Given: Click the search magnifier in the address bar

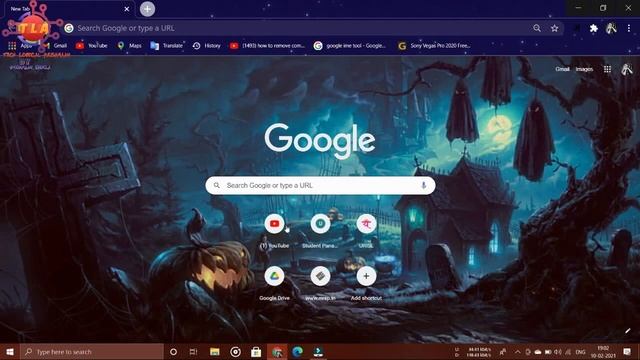Looking at the screenshot, I should click(x=537, y=28).
